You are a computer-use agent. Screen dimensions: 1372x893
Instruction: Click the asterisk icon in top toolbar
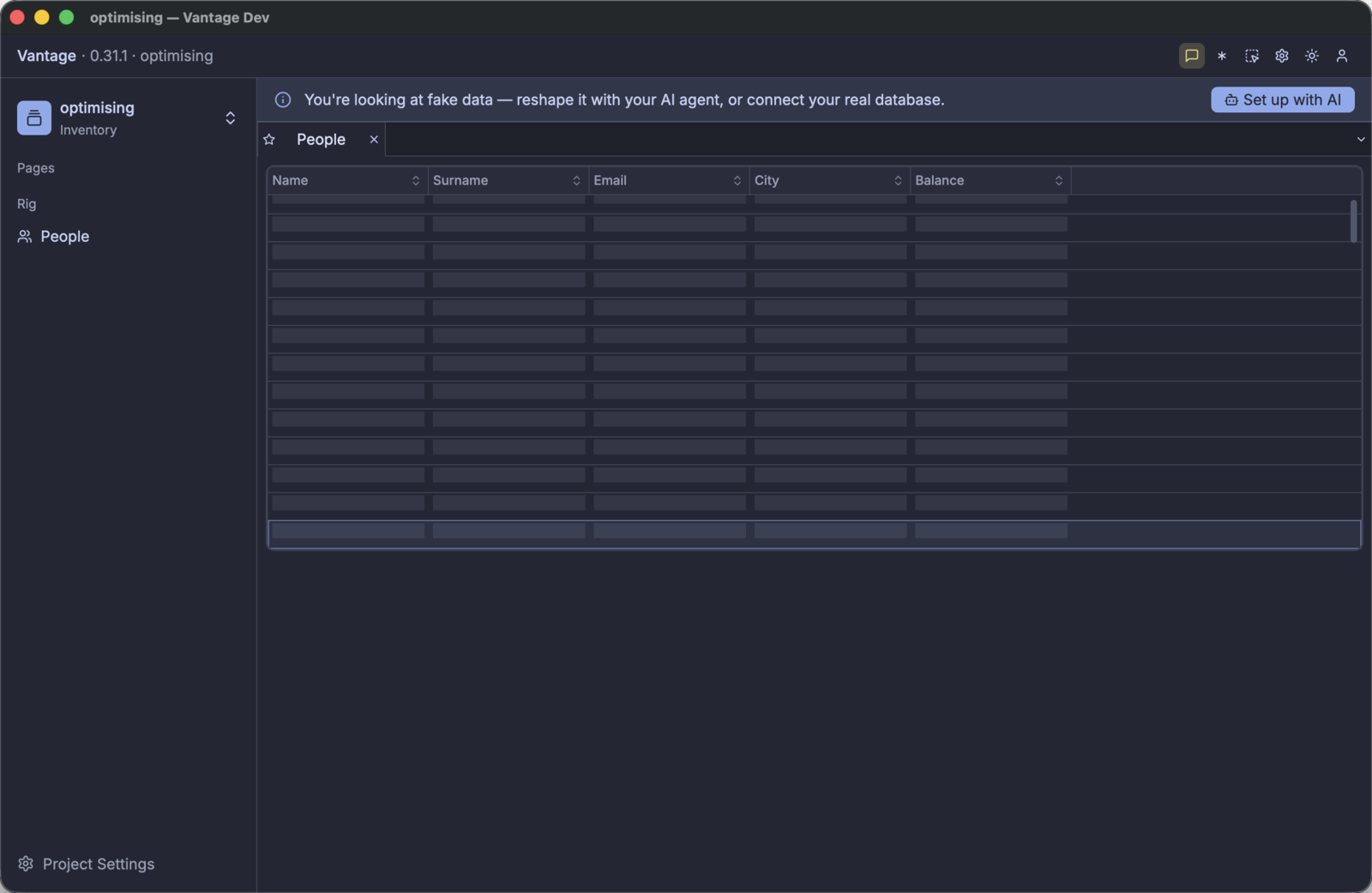[1222, 56]
